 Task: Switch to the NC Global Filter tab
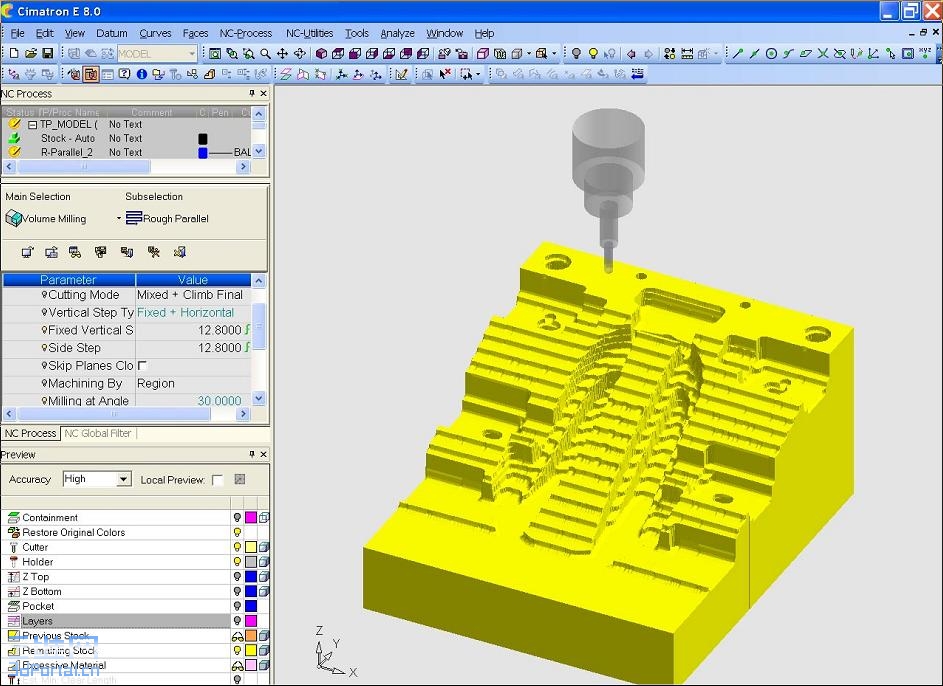pyautogui.click(x=97, y=433)
